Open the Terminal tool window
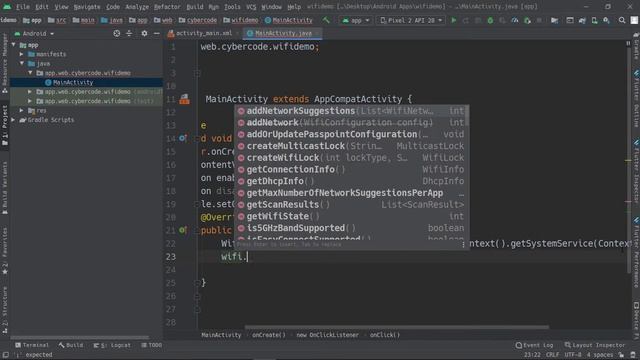Screen dimensions: 640x360 point(32,345)
